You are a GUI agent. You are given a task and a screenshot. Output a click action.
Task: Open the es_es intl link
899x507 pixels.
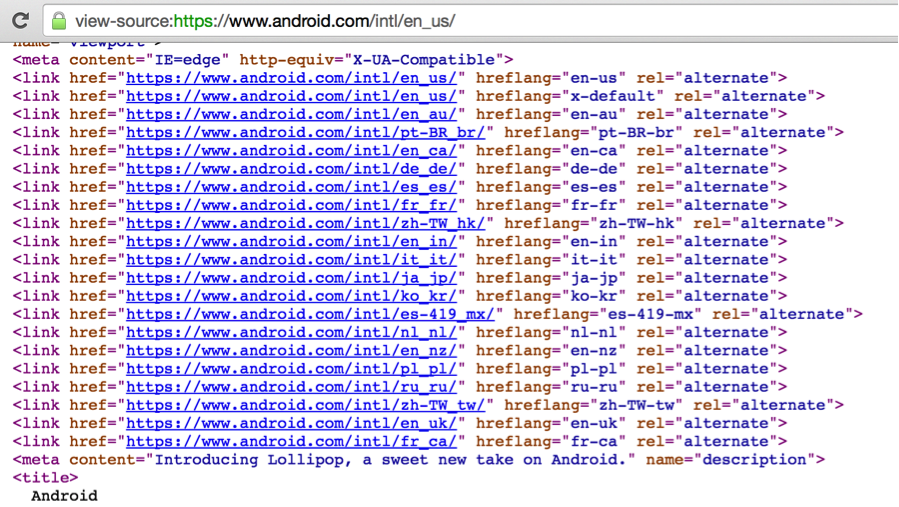pos(291,187)
